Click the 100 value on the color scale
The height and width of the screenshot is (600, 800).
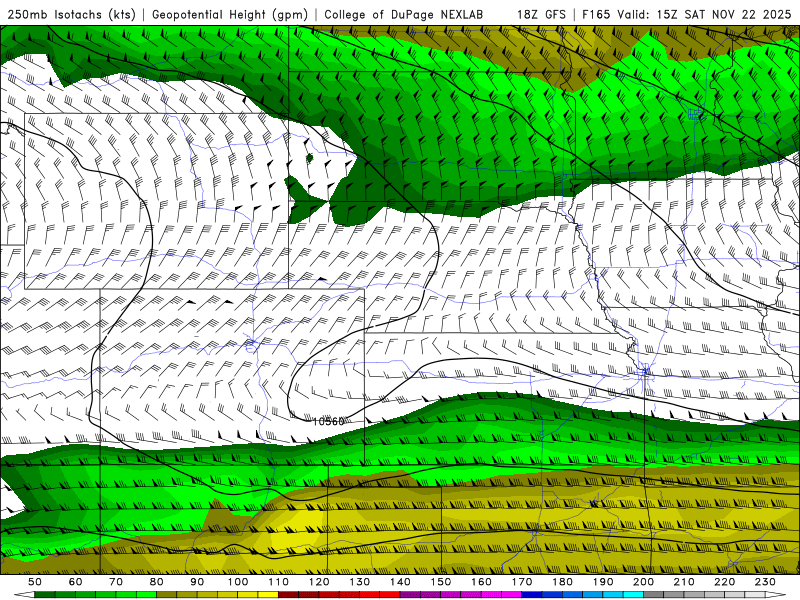coord(238,582)
